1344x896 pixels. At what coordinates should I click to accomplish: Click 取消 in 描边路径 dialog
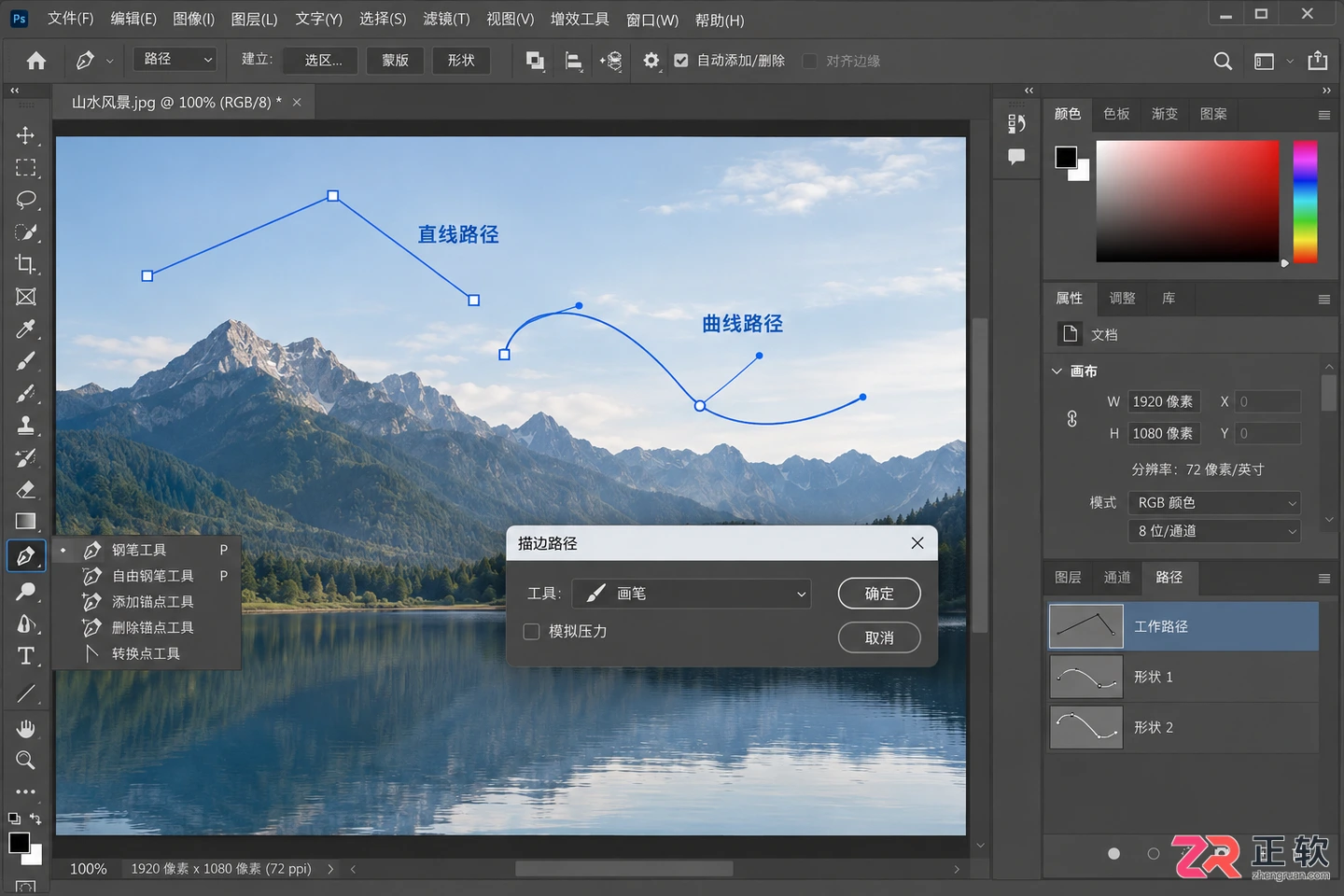click(879, 638)
